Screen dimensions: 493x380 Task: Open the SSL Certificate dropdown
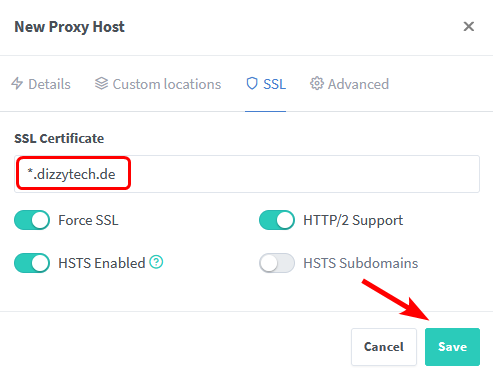(x=247, y=174)
